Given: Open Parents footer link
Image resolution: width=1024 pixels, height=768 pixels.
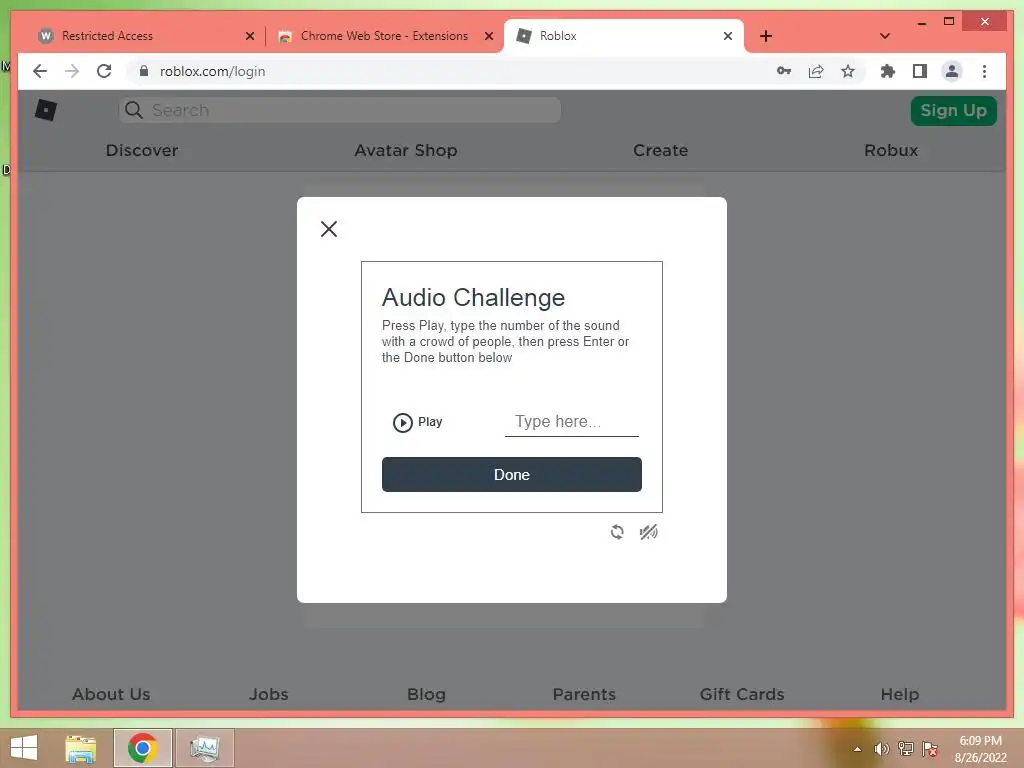Looking at the screenshot, I should (584, 694).
